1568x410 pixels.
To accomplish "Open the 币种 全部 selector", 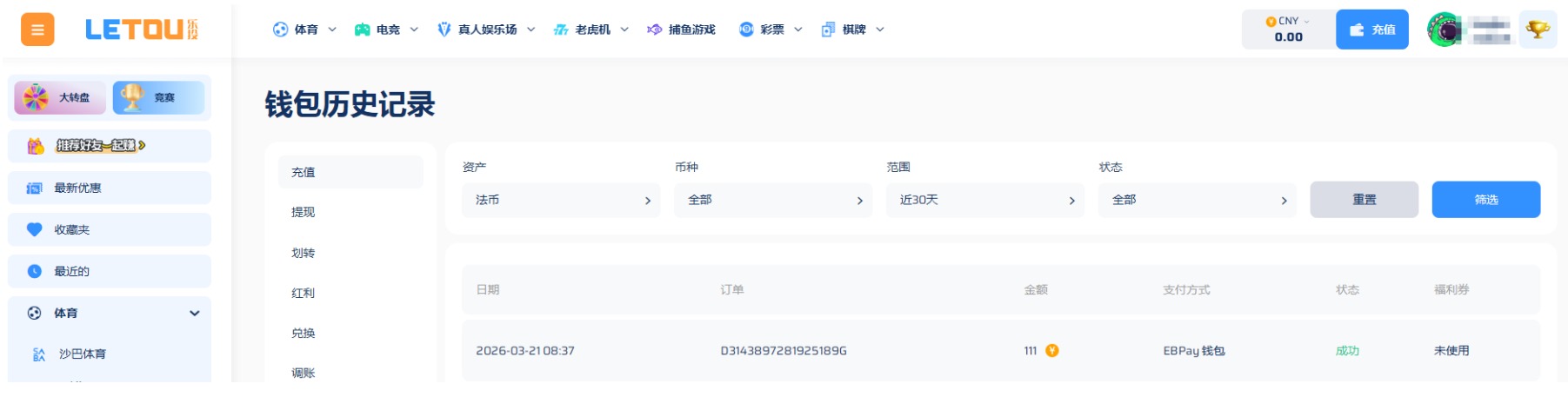I will coord(773,200).
